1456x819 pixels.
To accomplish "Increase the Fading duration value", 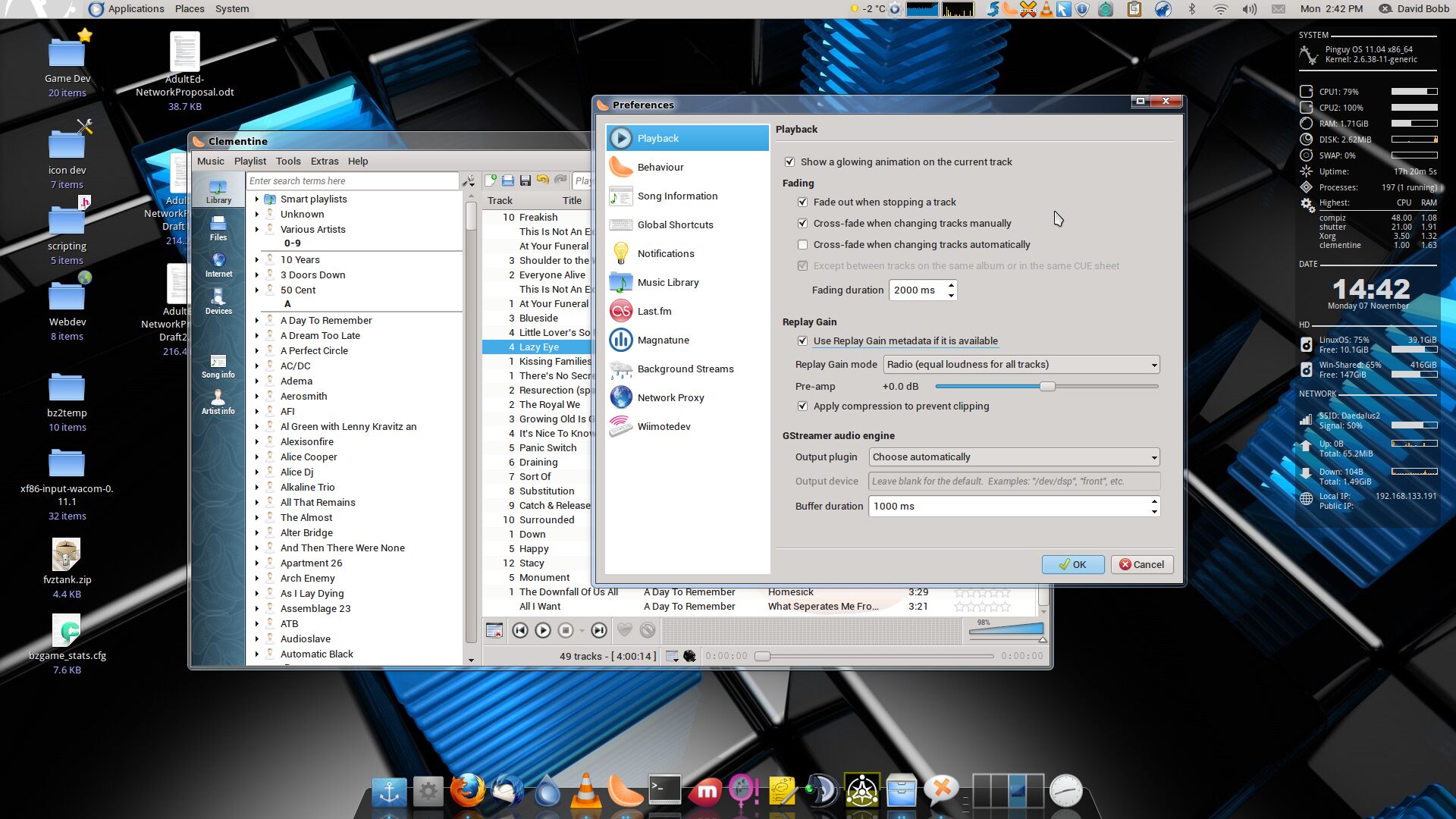I will point(951,285).
